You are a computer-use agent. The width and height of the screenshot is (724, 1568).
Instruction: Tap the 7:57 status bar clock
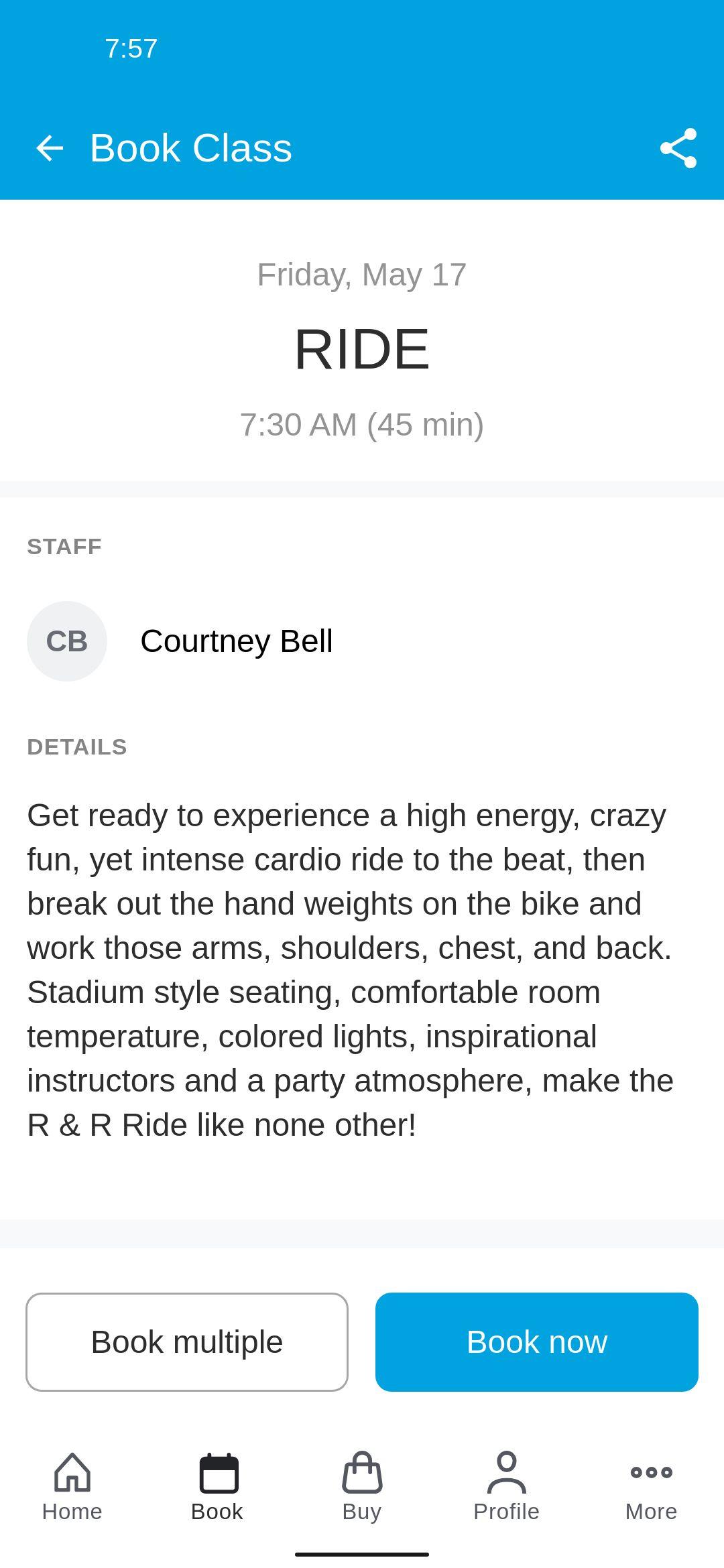click(x=131, y=48)
